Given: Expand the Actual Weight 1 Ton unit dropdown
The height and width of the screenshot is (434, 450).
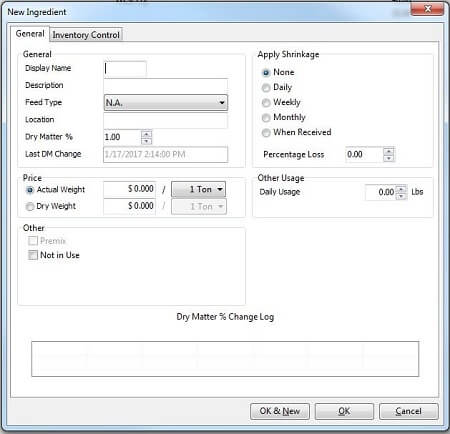Looking at the screenshot, I should point(198,189).
